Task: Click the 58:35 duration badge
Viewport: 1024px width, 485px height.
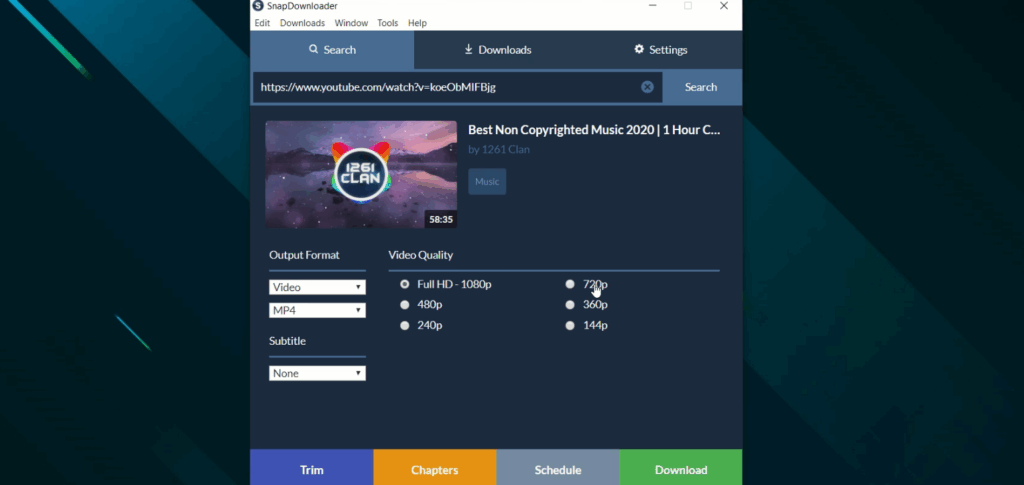Action: pos(441,219)
